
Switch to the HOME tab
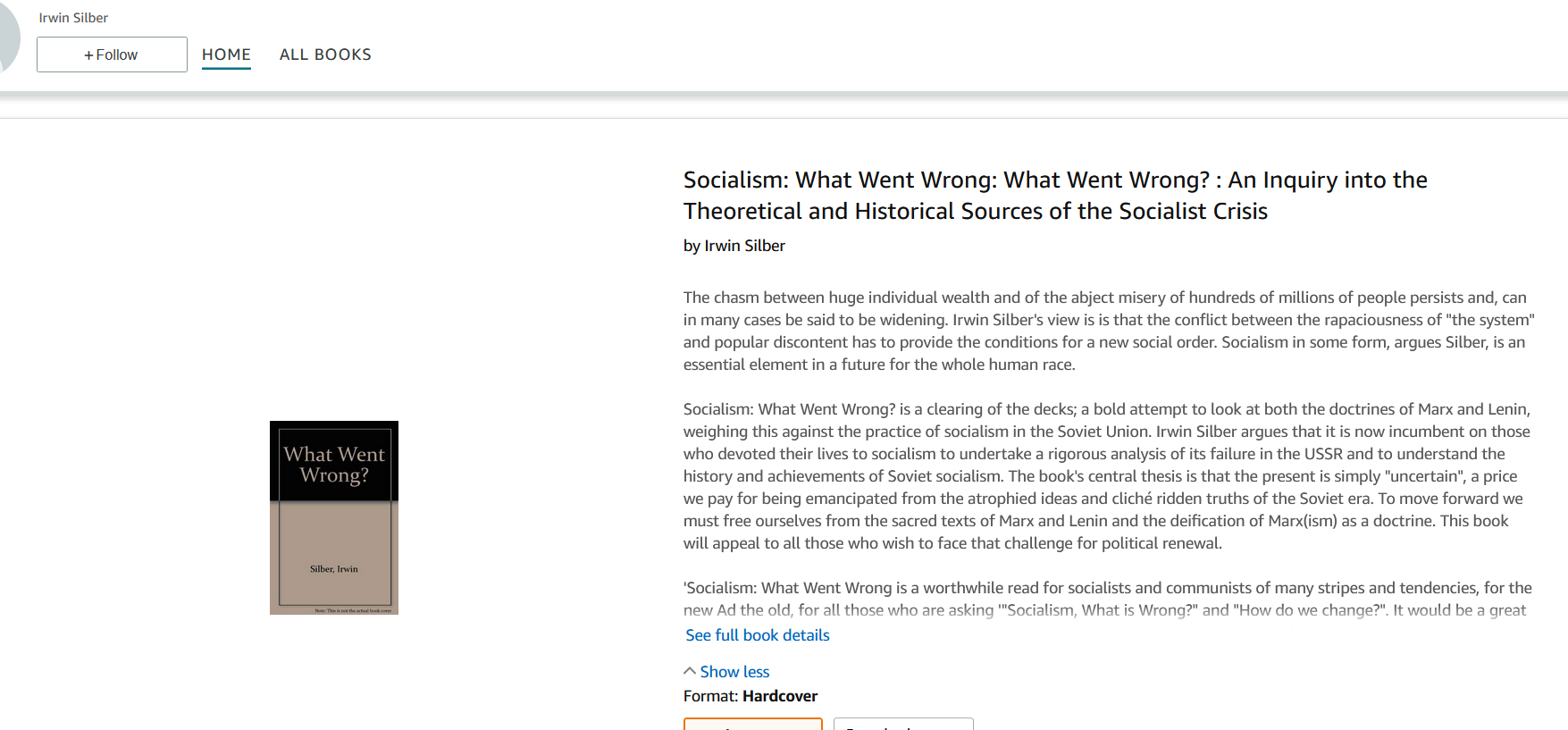(226, 55)
